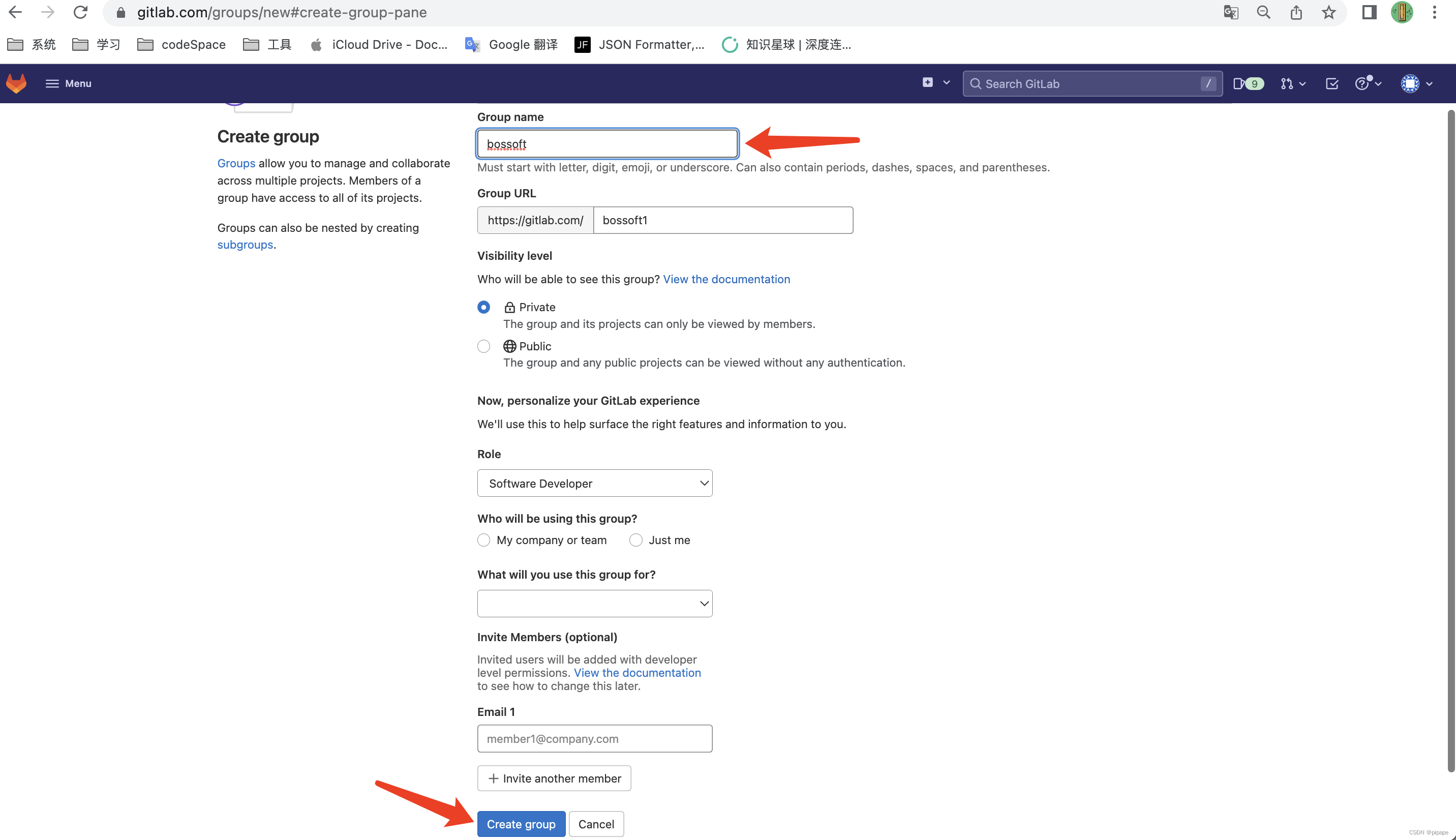Click the new project/plus icon
This screenshot has height=840, width=1456.
pyautogui.click(x=928, y=83)
